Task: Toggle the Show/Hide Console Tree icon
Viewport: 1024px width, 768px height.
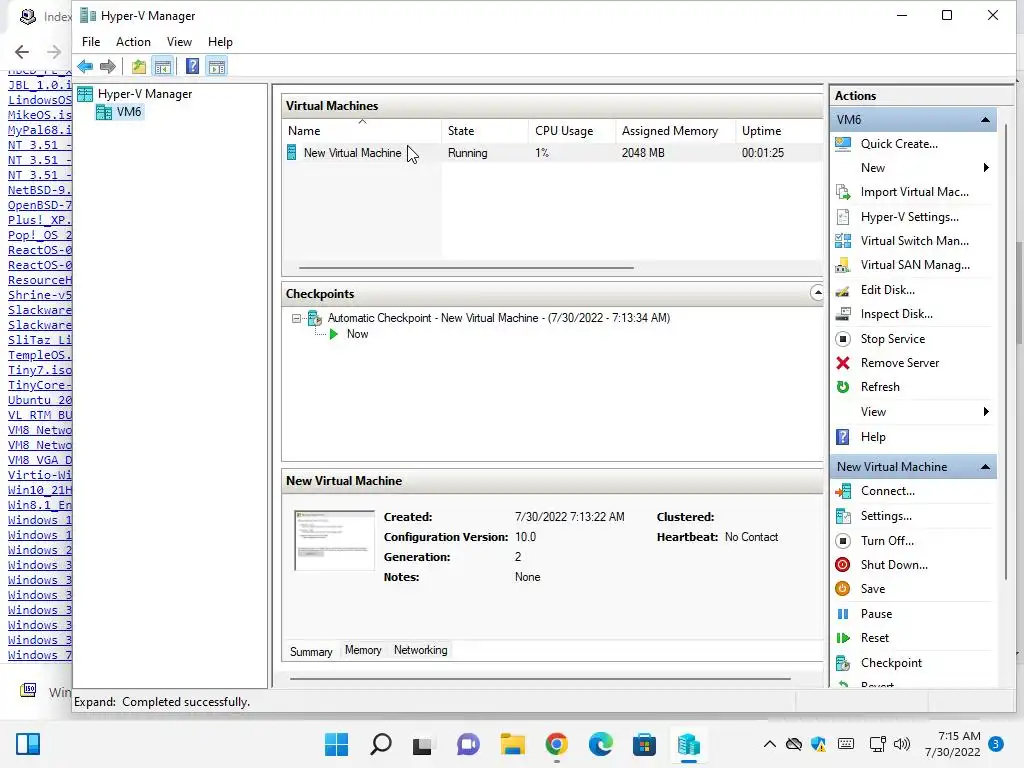Action: pyautogui.click(x=163, y=66)
